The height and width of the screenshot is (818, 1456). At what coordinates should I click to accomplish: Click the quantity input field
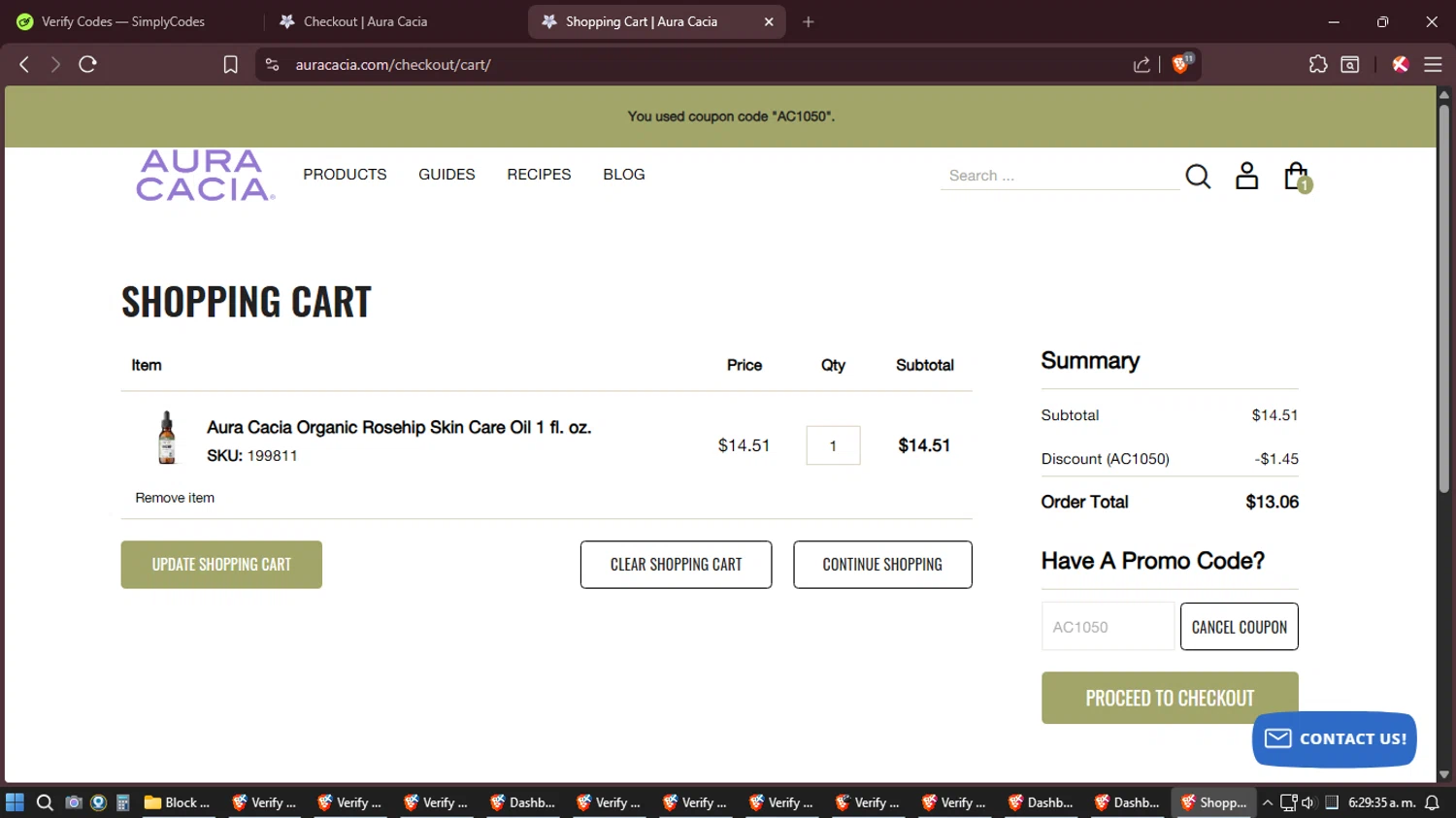pos(833,445)
